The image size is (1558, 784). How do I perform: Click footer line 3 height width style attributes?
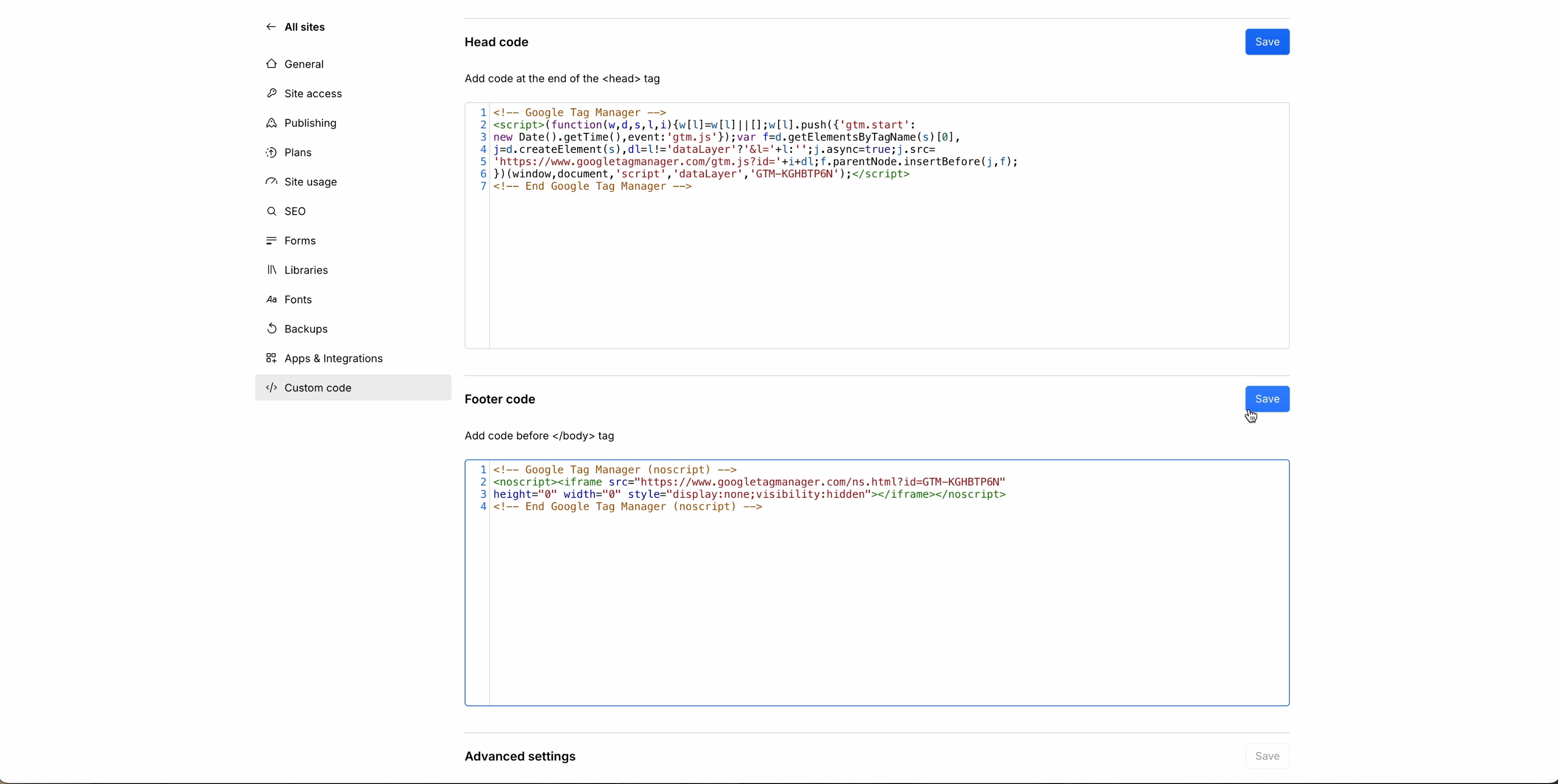(x=682, y=495)
